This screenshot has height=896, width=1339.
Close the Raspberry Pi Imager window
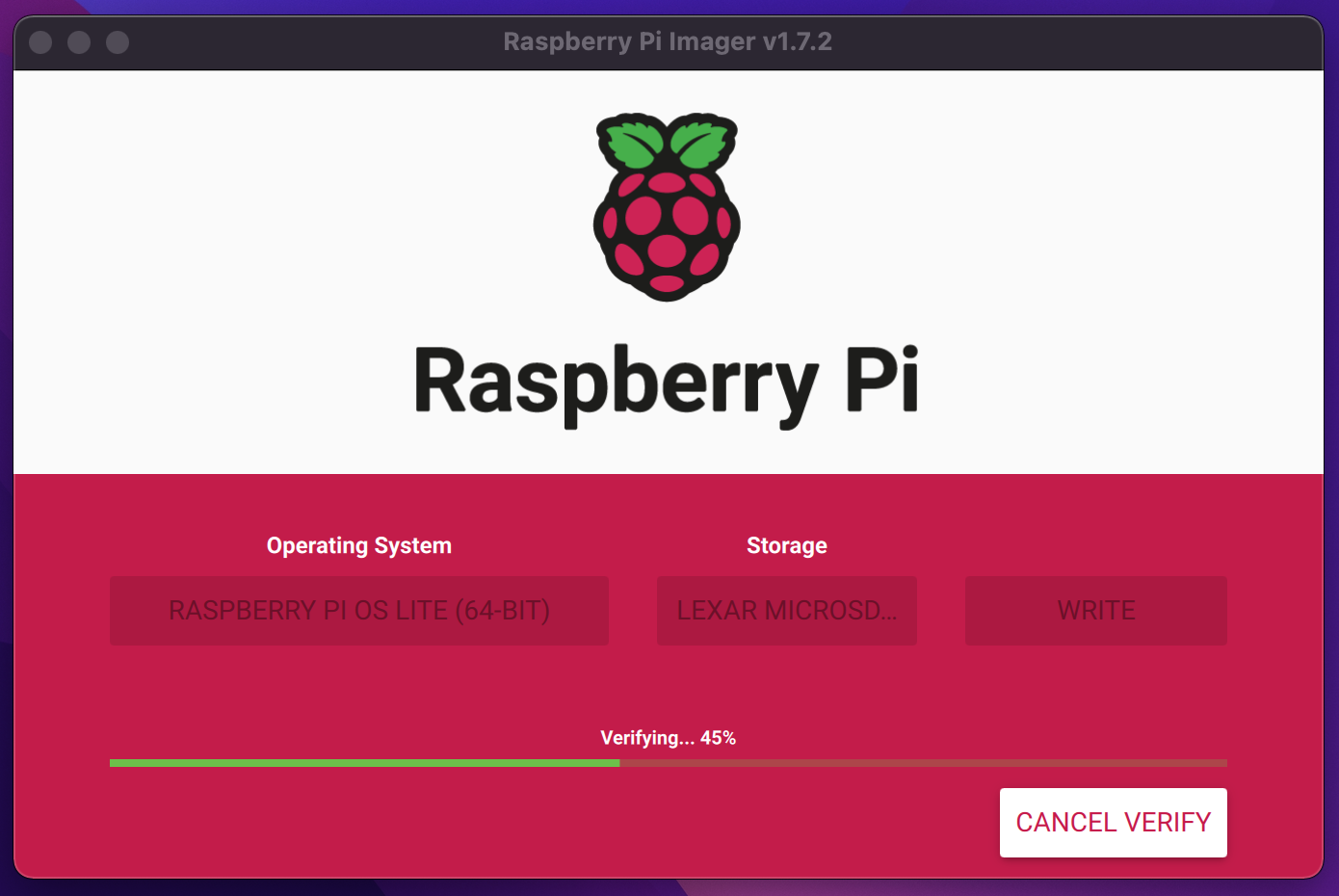pyautogui.click(x=40, y=42)
